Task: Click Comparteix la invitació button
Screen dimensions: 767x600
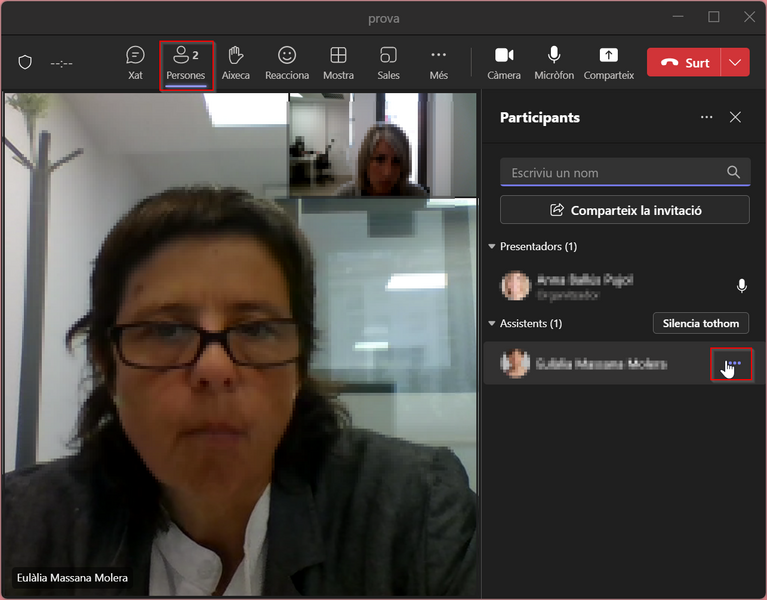Action: (x=625, y=210)
